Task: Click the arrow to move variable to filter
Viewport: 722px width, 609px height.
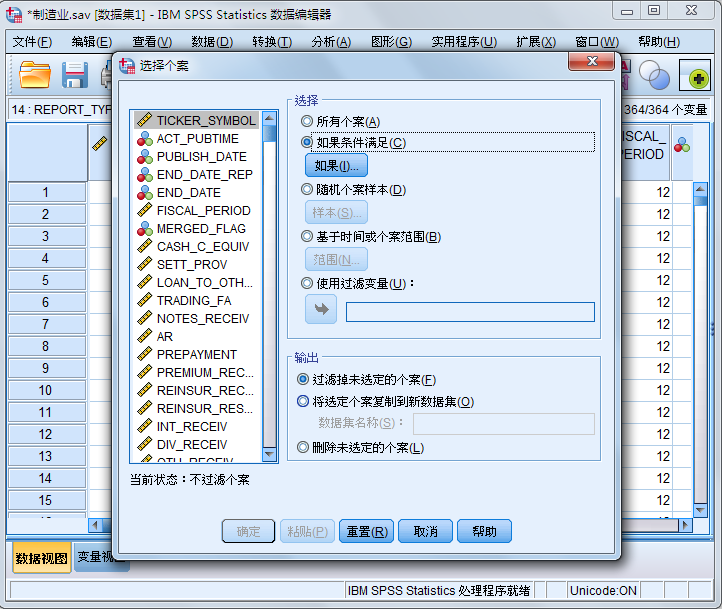Action: point(321,309)
